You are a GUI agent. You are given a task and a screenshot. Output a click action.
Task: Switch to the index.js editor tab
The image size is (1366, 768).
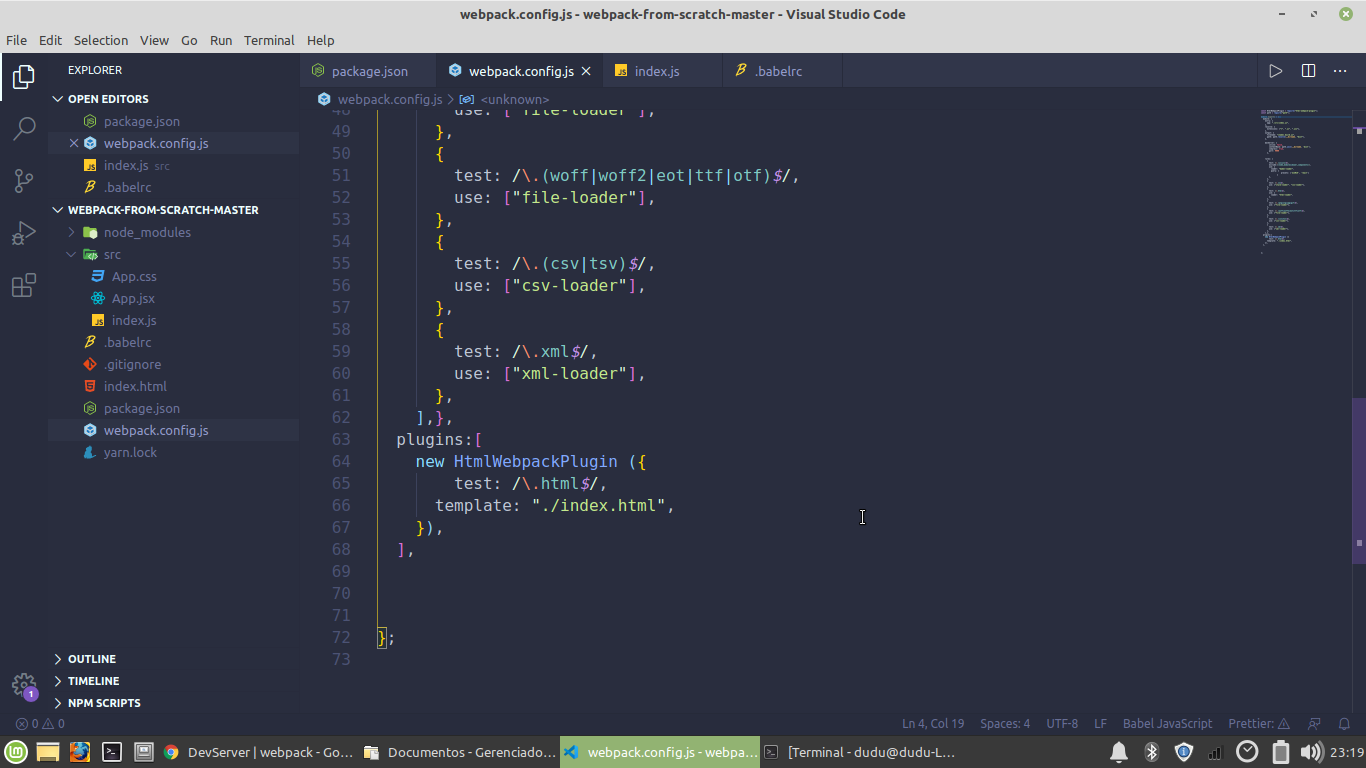point(662,71)
